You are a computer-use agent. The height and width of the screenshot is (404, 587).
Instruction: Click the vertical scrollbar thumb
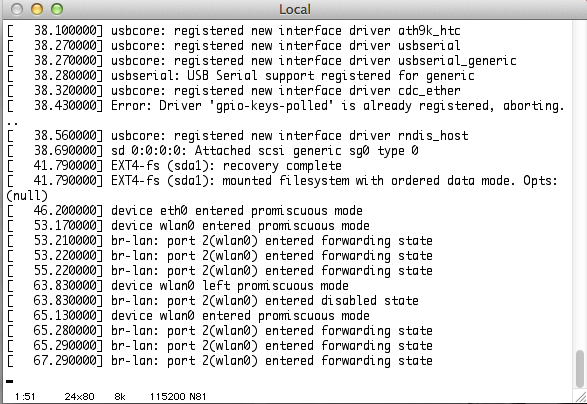tap(580, 368)
